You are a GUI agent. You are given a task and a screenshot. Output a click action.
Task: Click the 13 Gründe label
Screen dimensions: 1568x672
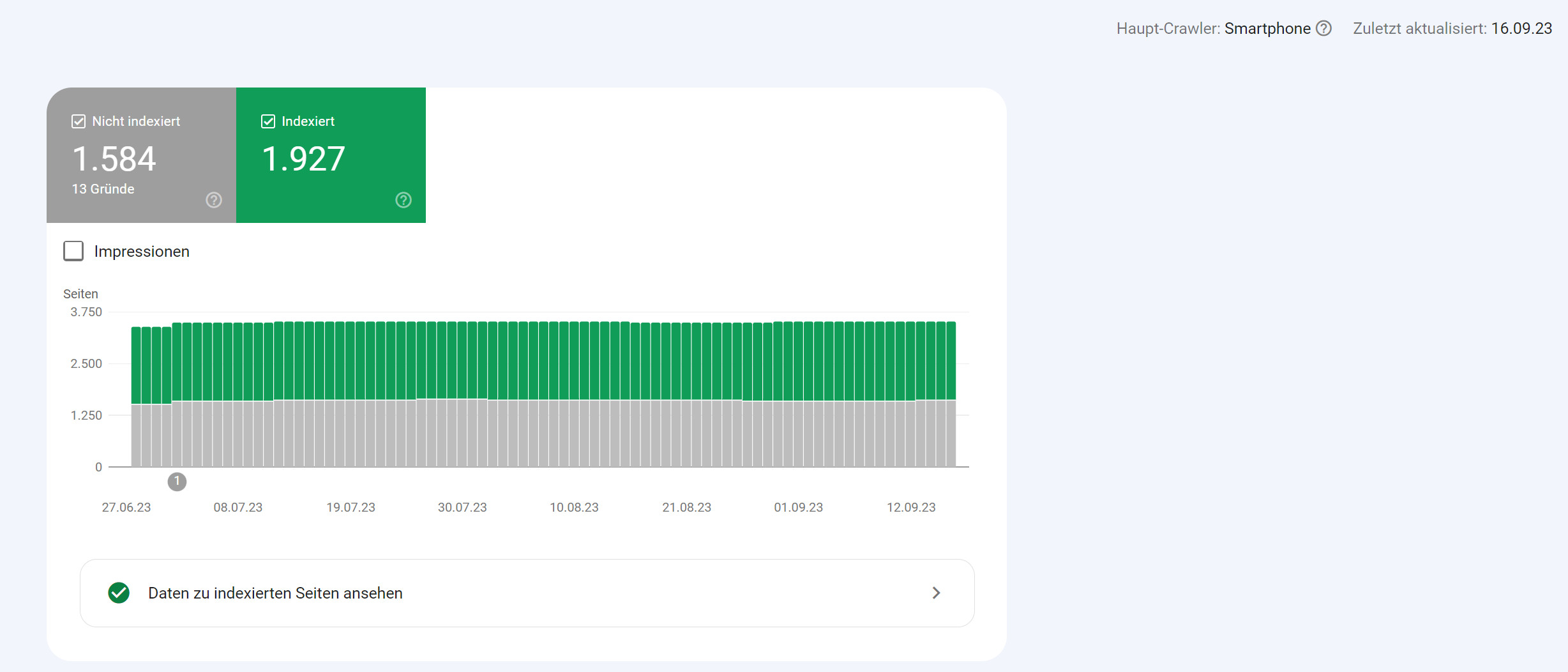click(102, 189)
